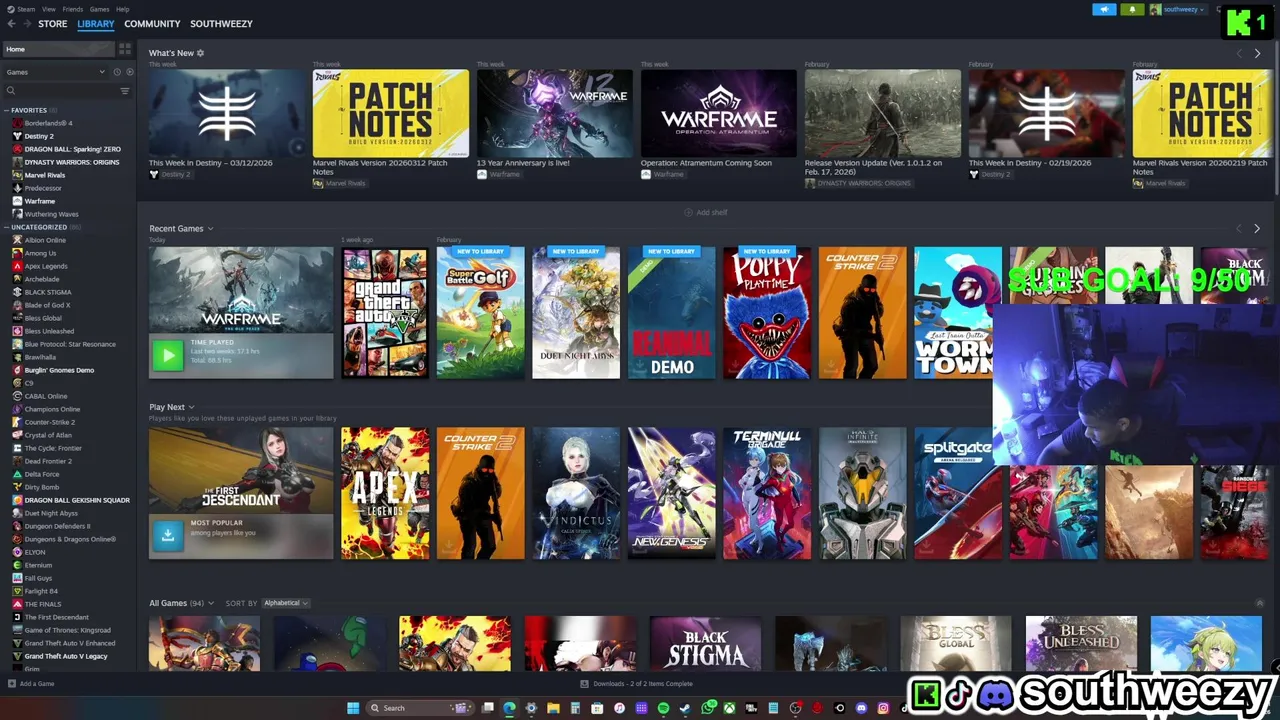
Task: Open Xbox app from the taskbar
Action: (729, 708)
